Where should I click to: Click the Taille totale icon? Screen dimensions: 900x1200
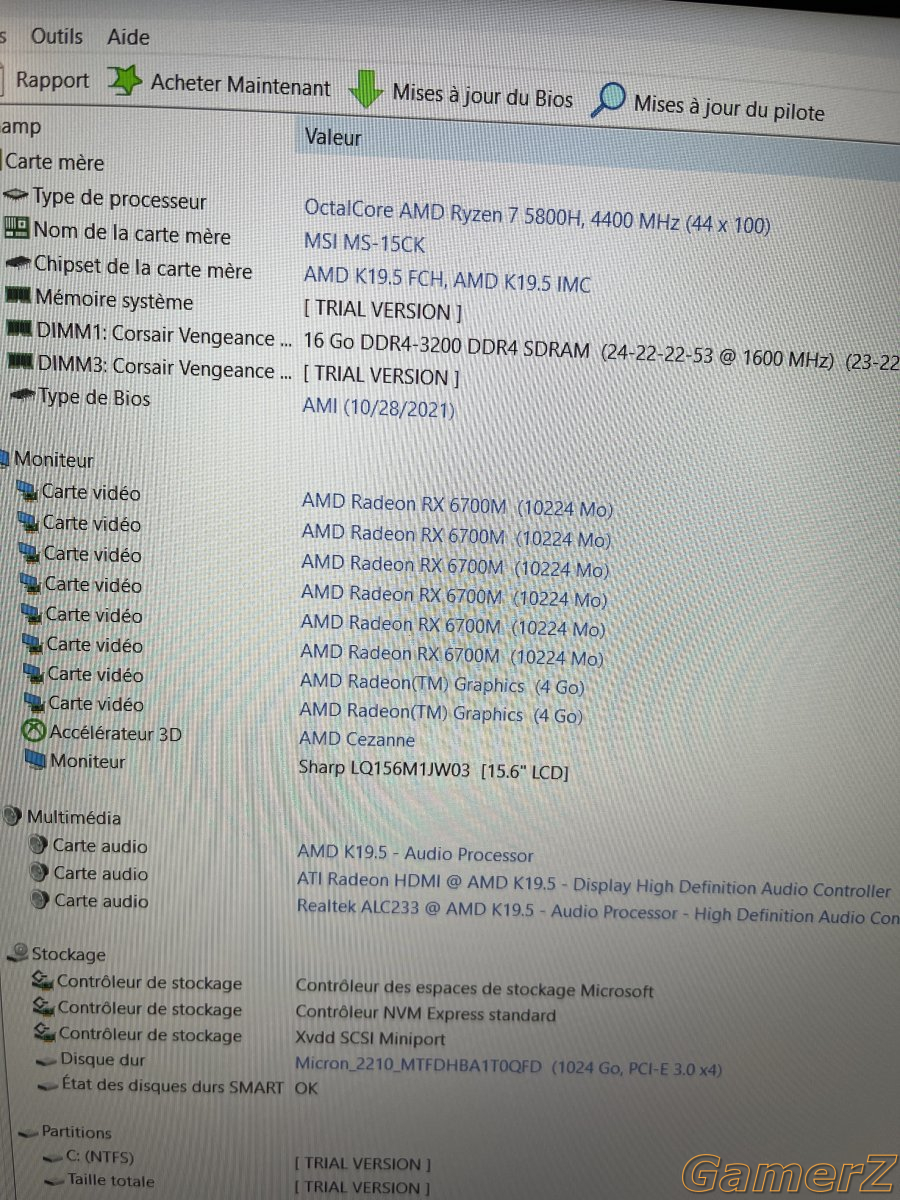(54, 1181)
